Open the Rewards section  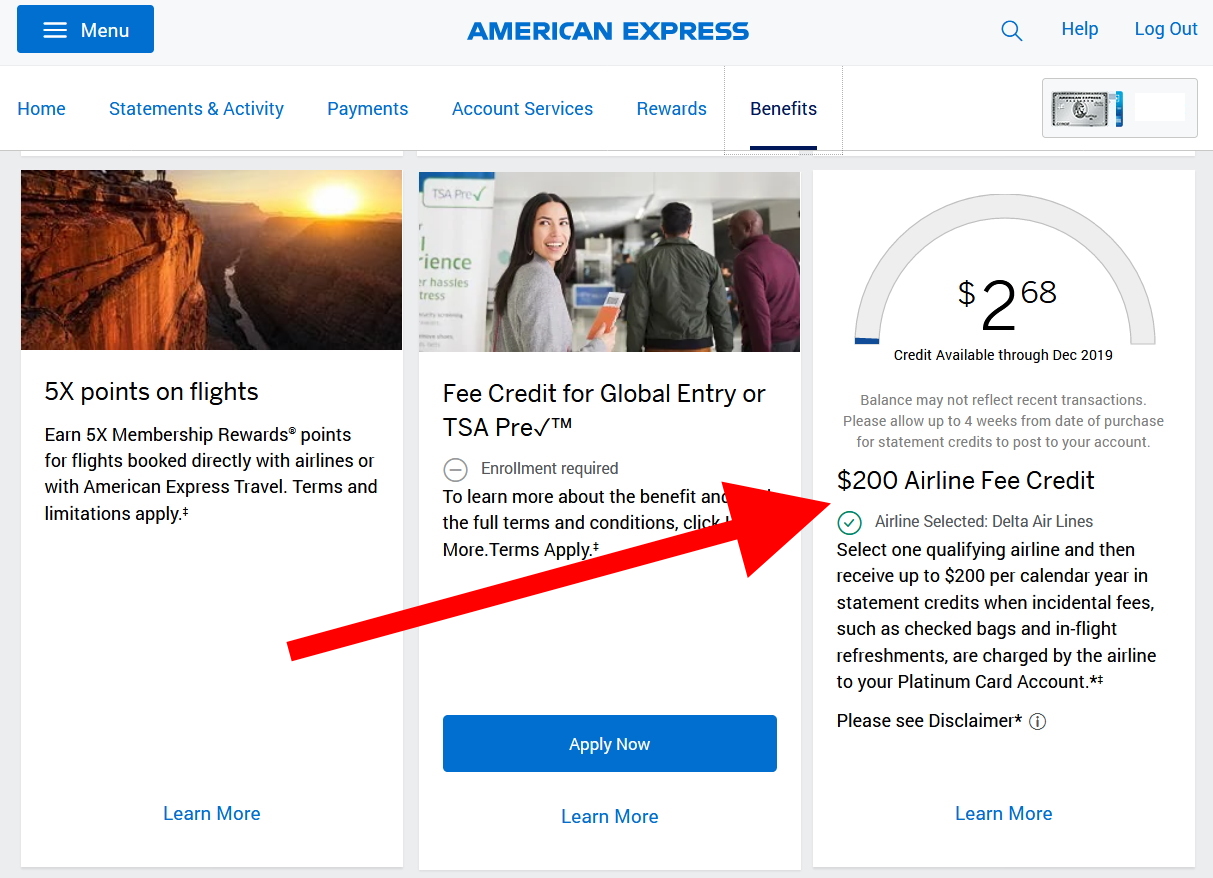pos(671,108)
